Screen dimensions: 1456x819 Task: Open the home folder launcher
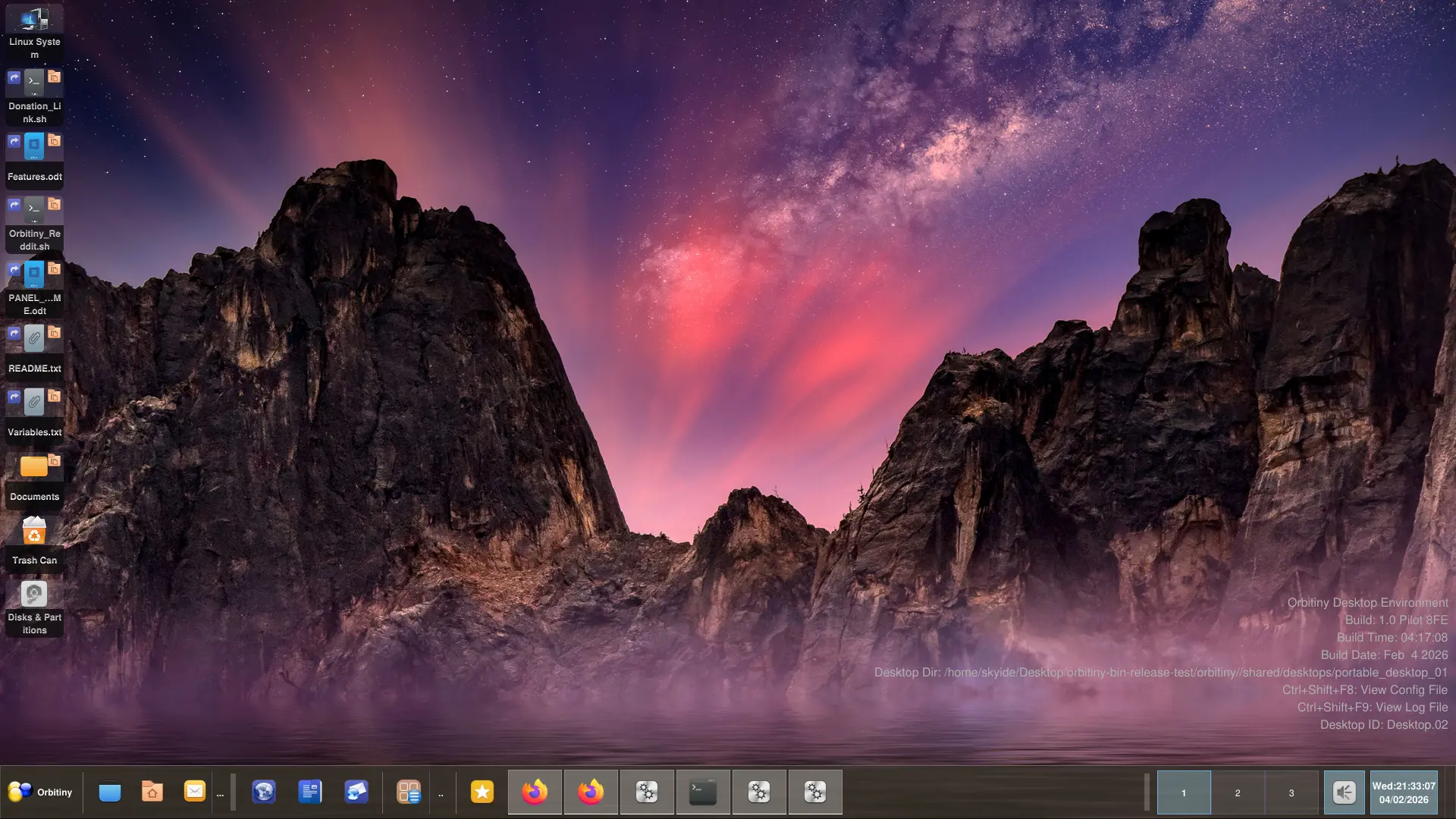[x=152, y=792]
